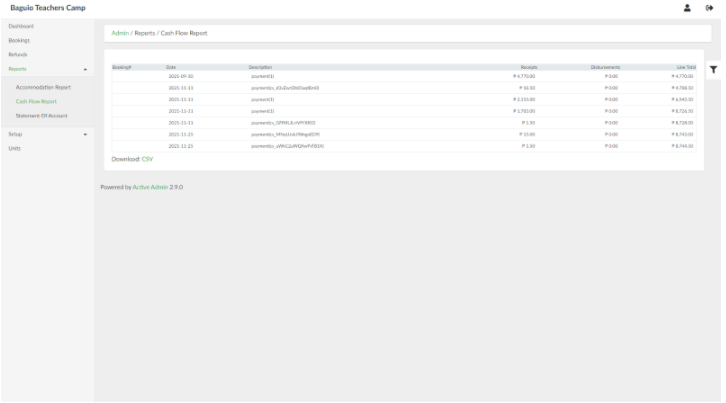This screenshot has height=403, width=726.
Task: Open the Units sidebar item
Action: (x=14, y=148)
